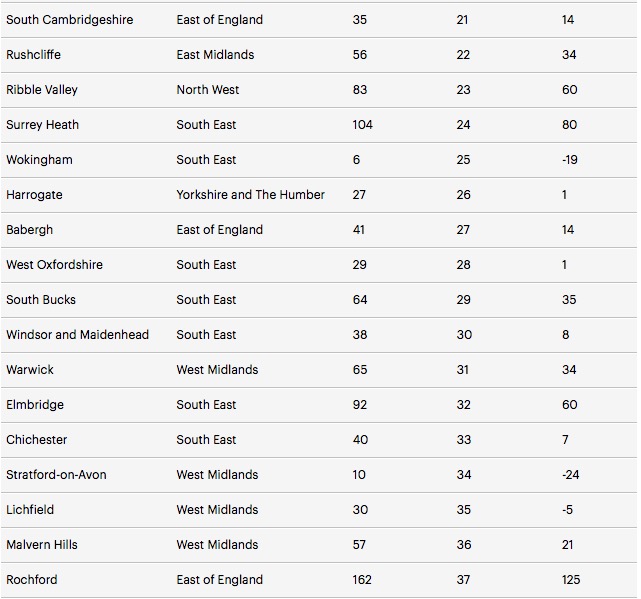Select the West Oxfordshire cell
Viewport: 641px width, 599px height.
(54, 265)
